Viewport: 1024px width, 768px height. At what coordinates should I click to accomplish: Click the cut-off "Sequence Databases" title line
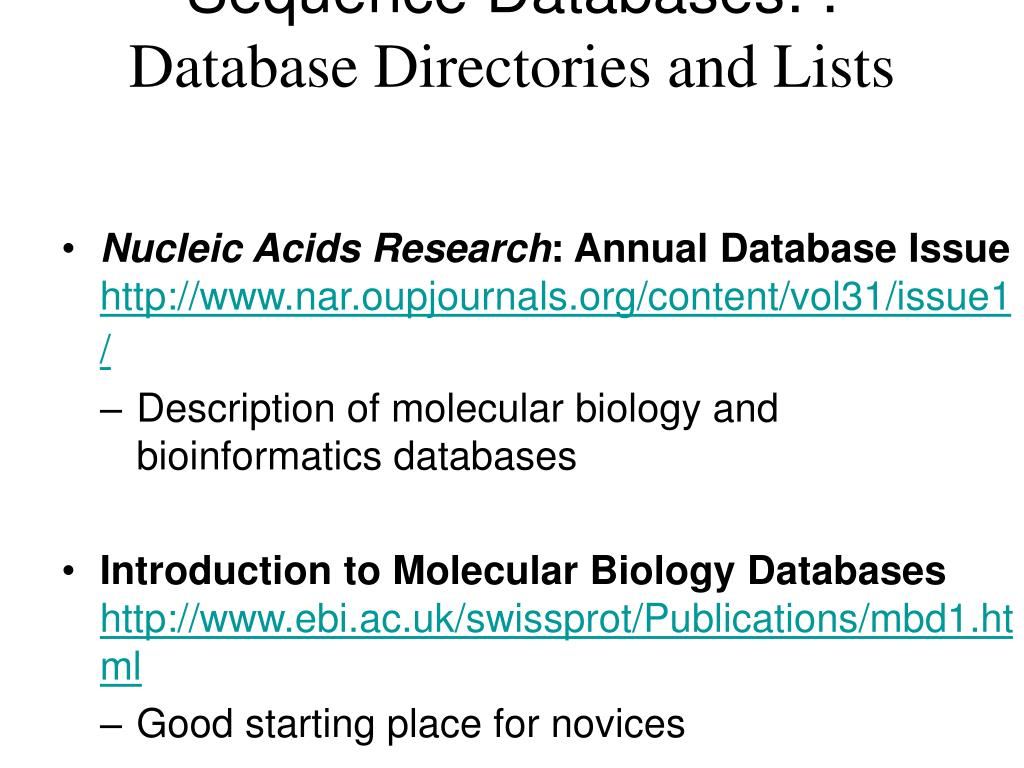point(511,8)
